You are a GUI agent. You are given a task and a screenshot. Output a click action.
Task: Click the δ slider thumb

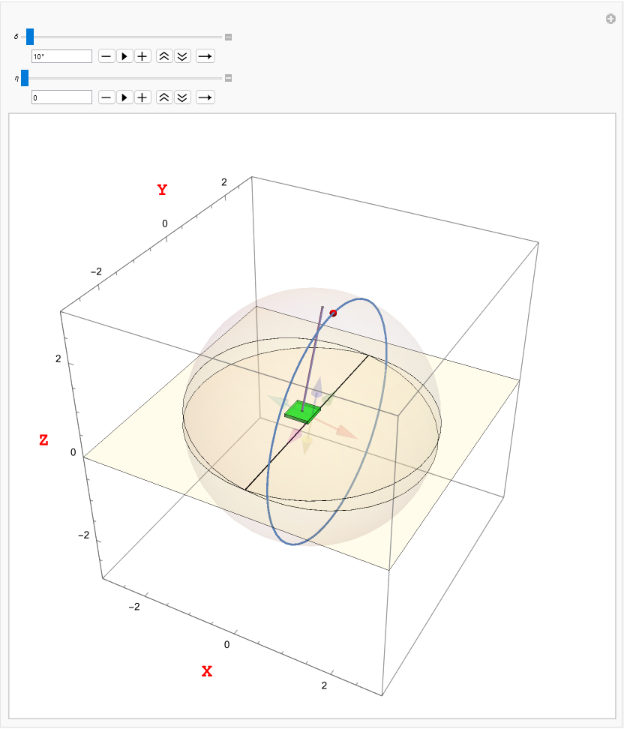30,37
